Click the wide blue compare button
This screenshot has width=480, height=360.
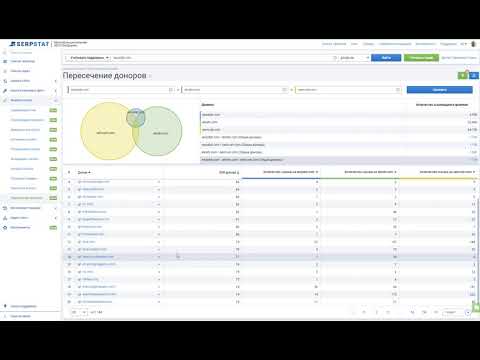(x=440, y=90)
